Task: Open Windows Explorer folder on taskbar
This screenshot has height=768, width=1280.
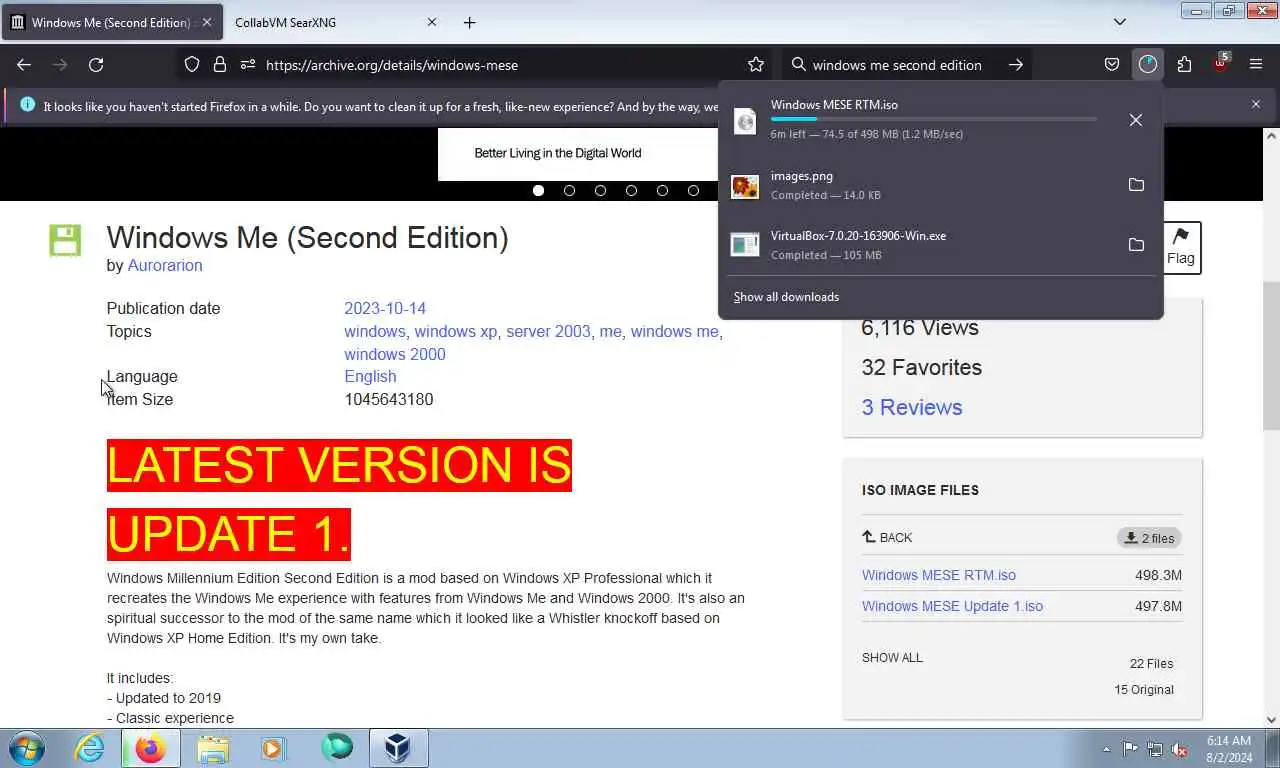Action: (x=212, y=748)
